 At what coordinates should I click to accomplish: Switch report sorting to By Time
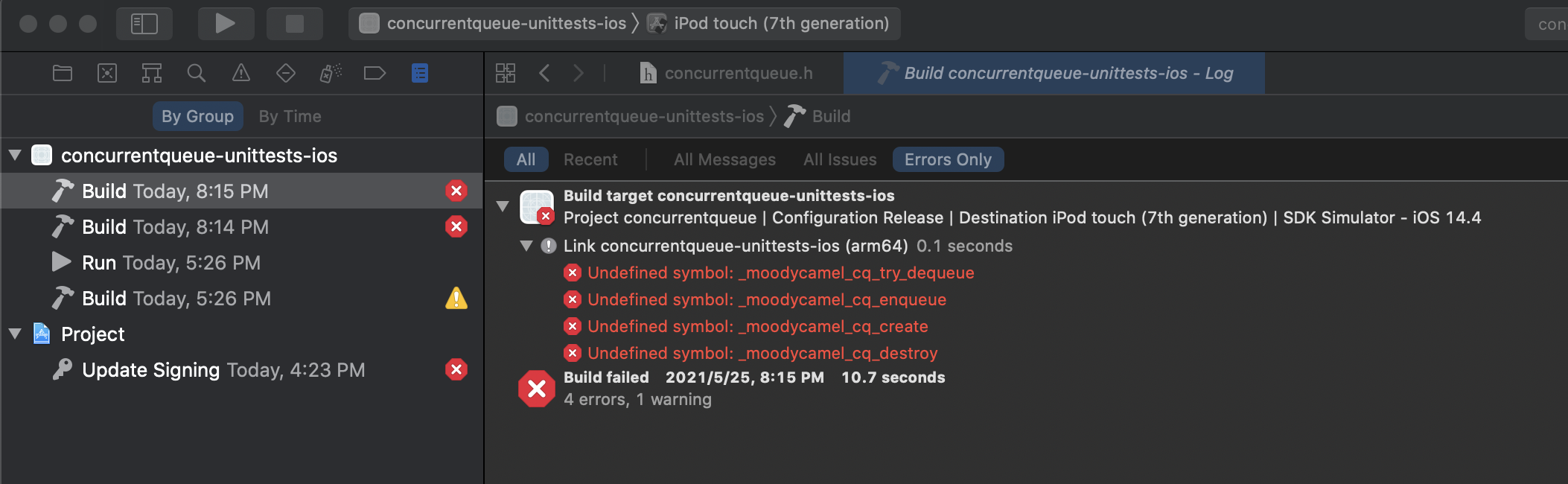290,116
